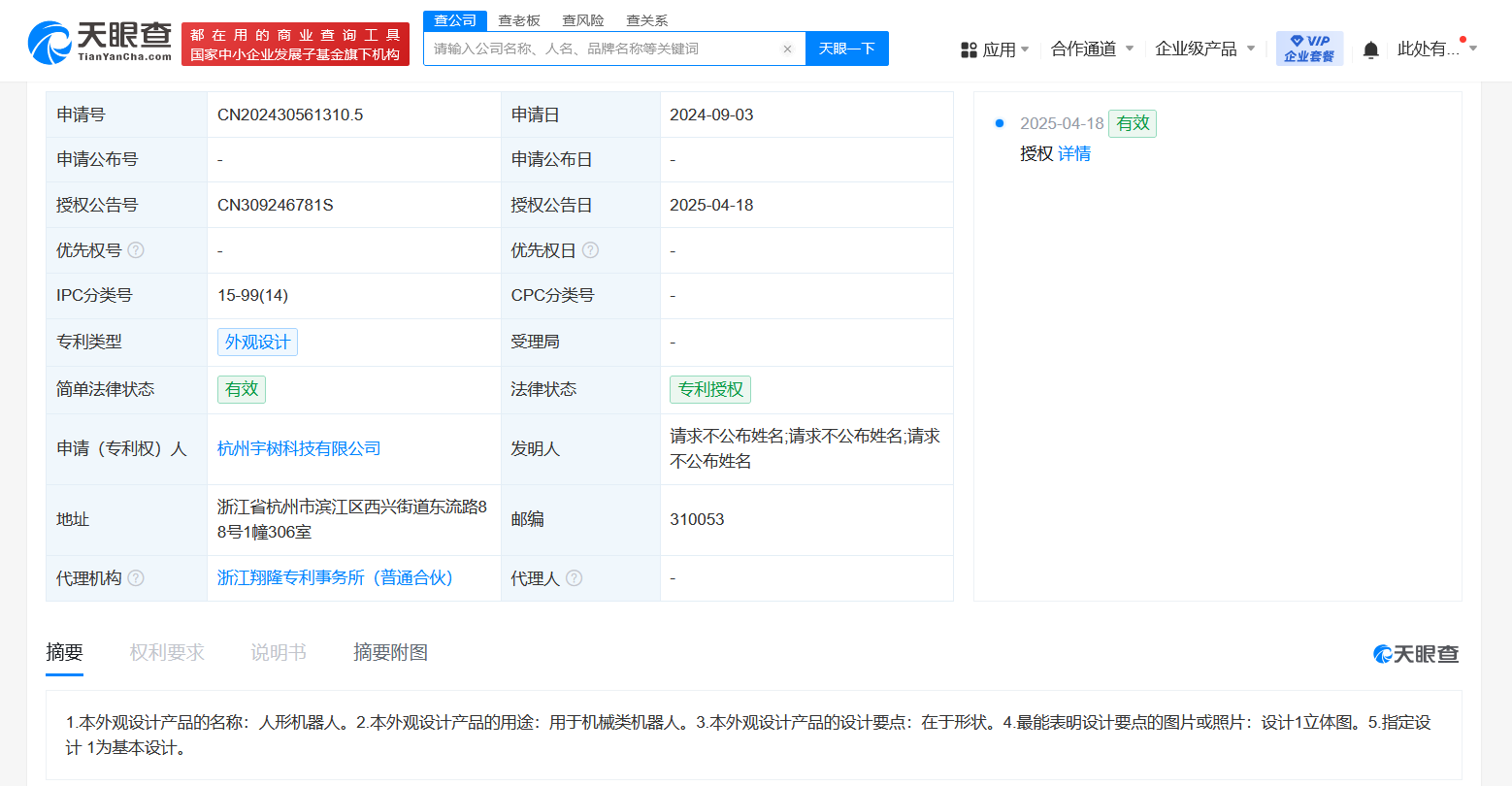
Task: Click help icon next to 优先权日
Action: tap(590, 250)
